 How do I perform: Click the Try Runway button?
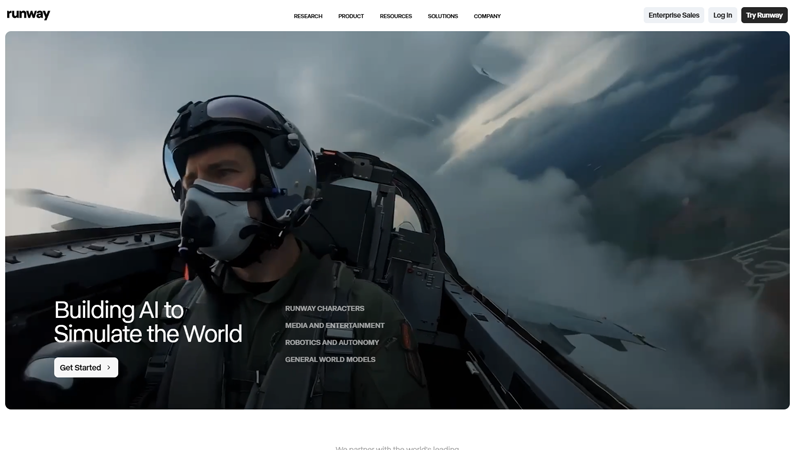(x=764, y=15)
